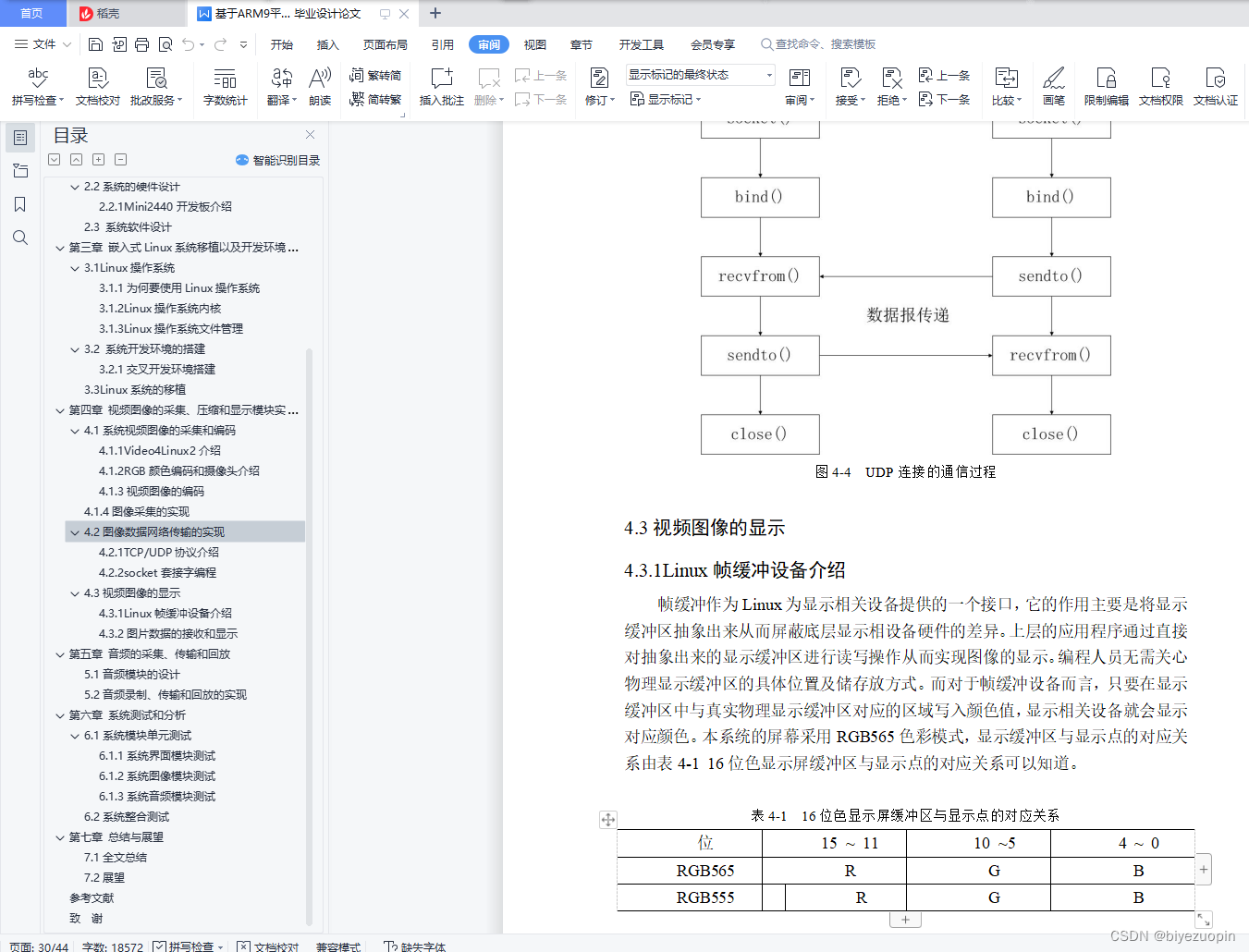Click the 查找命令、搜索模板 search field

[x=818, y=44]
